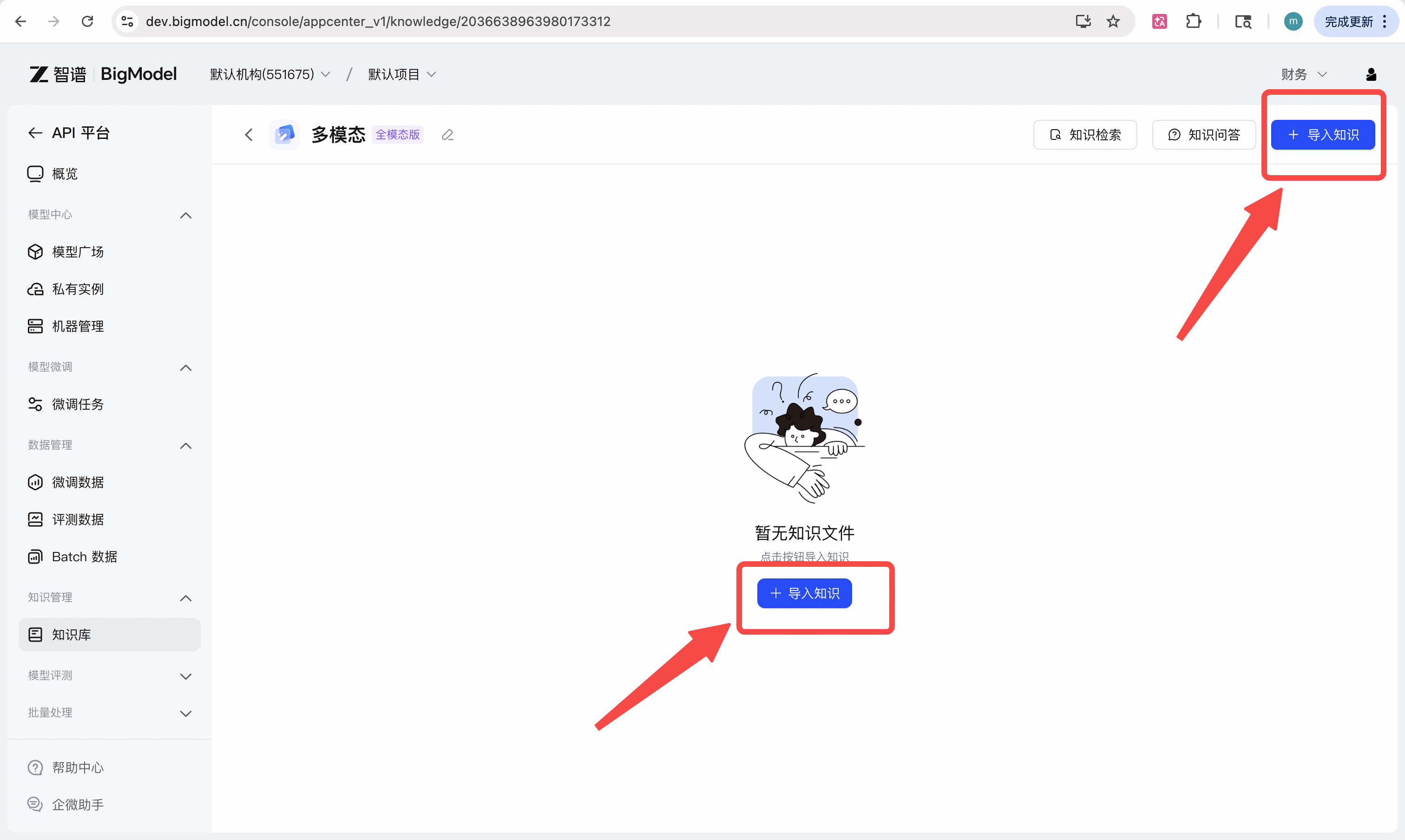Click the back chevron next to 多模态
The image size is (1405, 840).
(249, 135)
